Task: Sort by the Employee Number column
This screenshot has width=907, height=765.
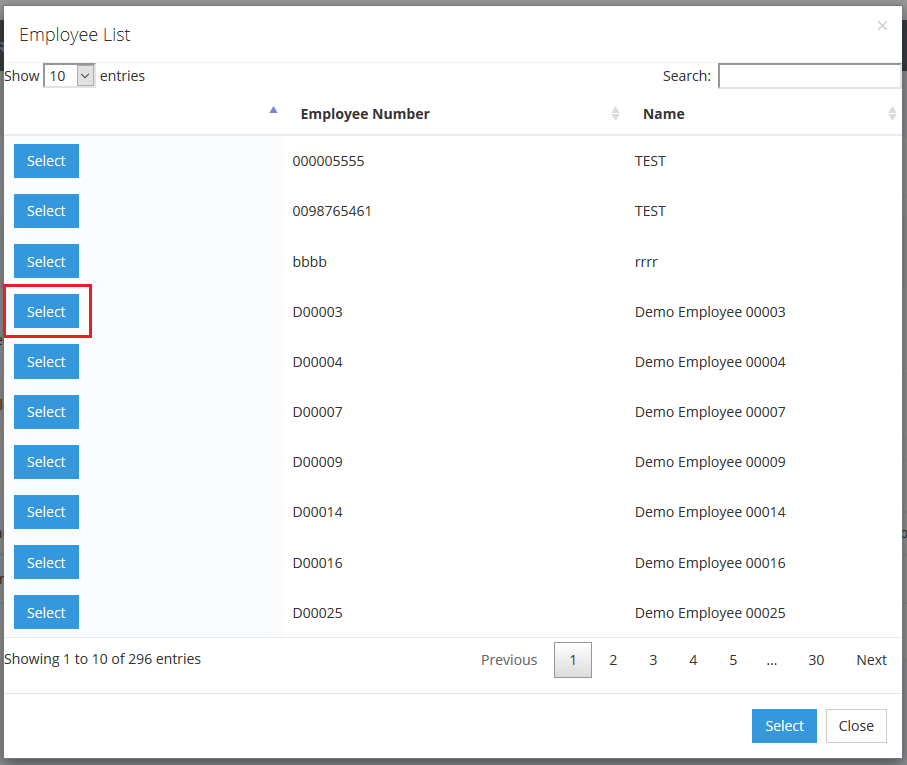Action: (365, 114)
